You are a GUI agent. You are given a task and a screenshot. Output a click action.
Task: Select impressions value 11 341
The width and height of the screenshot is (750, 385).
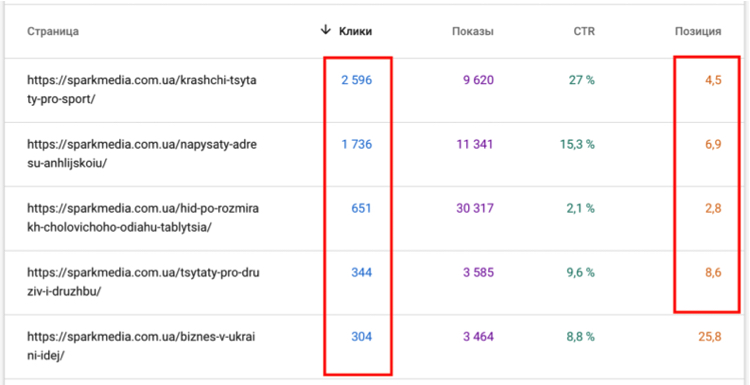pos(475,144)
